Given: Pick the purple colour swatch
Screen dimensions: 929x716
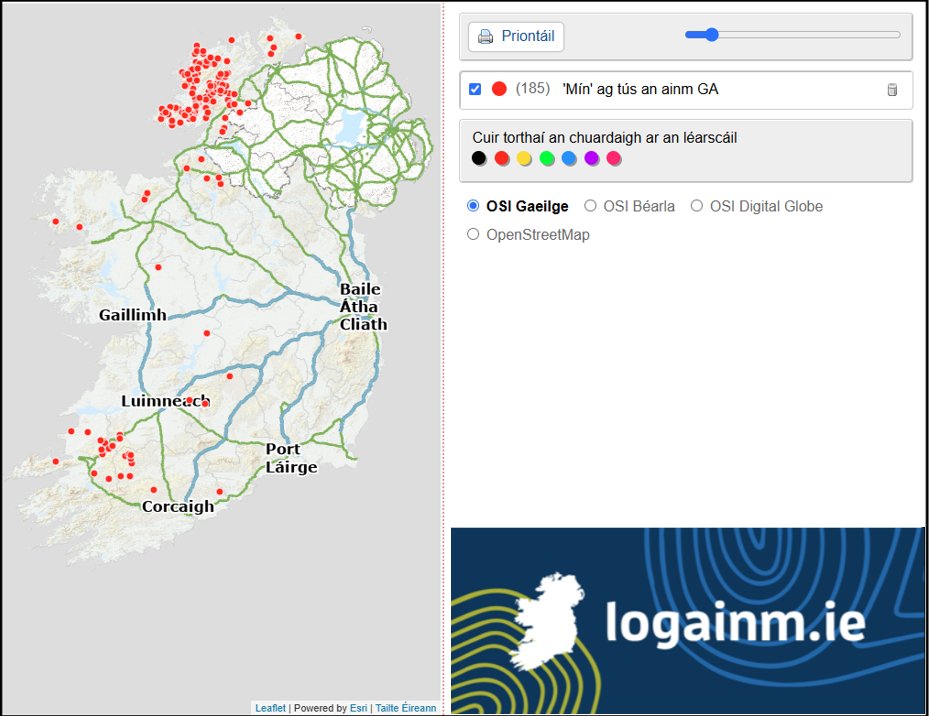Looking at the screenshot, I should (x=591, y=158).
